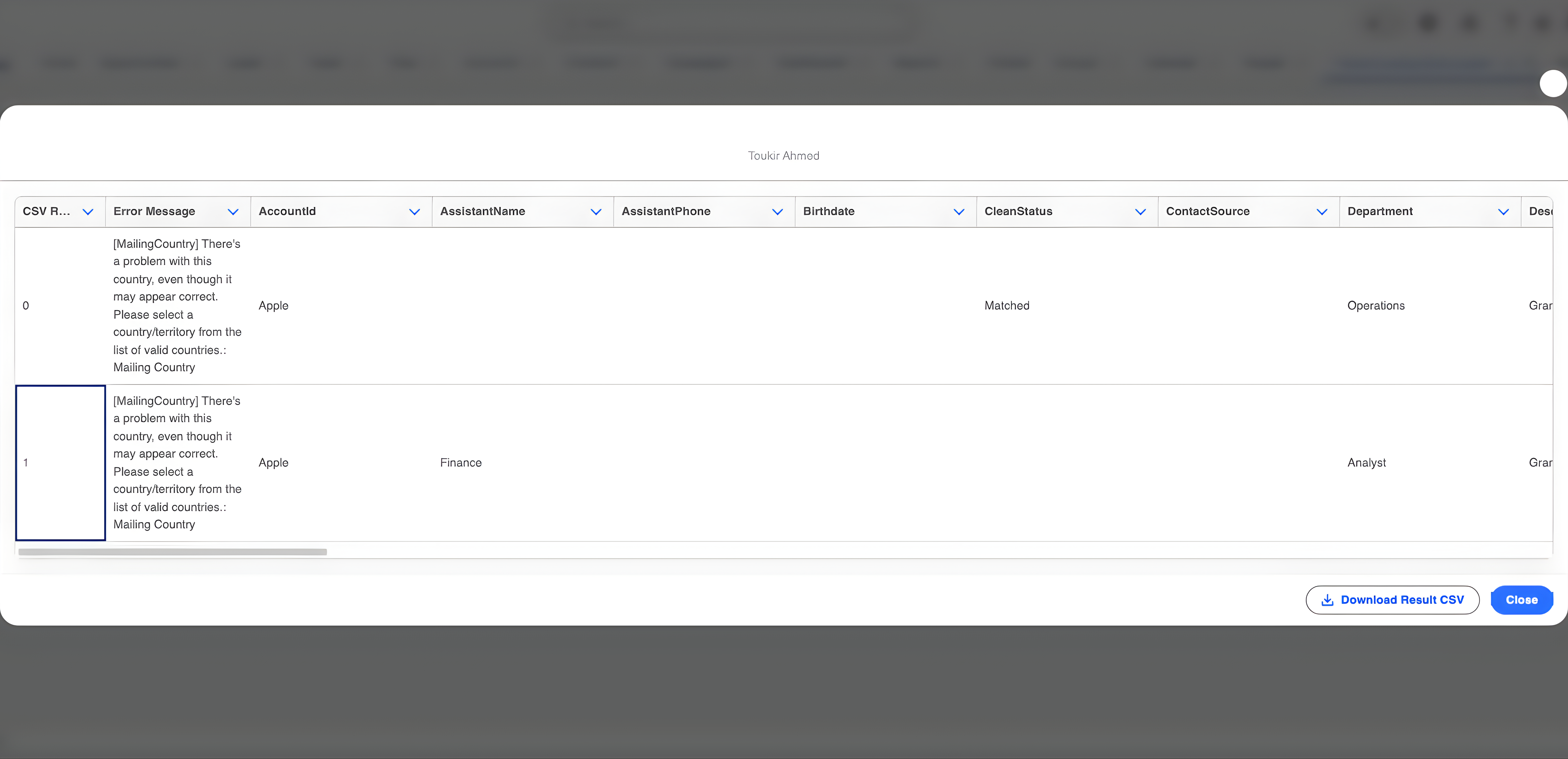
Task: Click the horizontal scrollbar under the table
Action: (172, 552)
